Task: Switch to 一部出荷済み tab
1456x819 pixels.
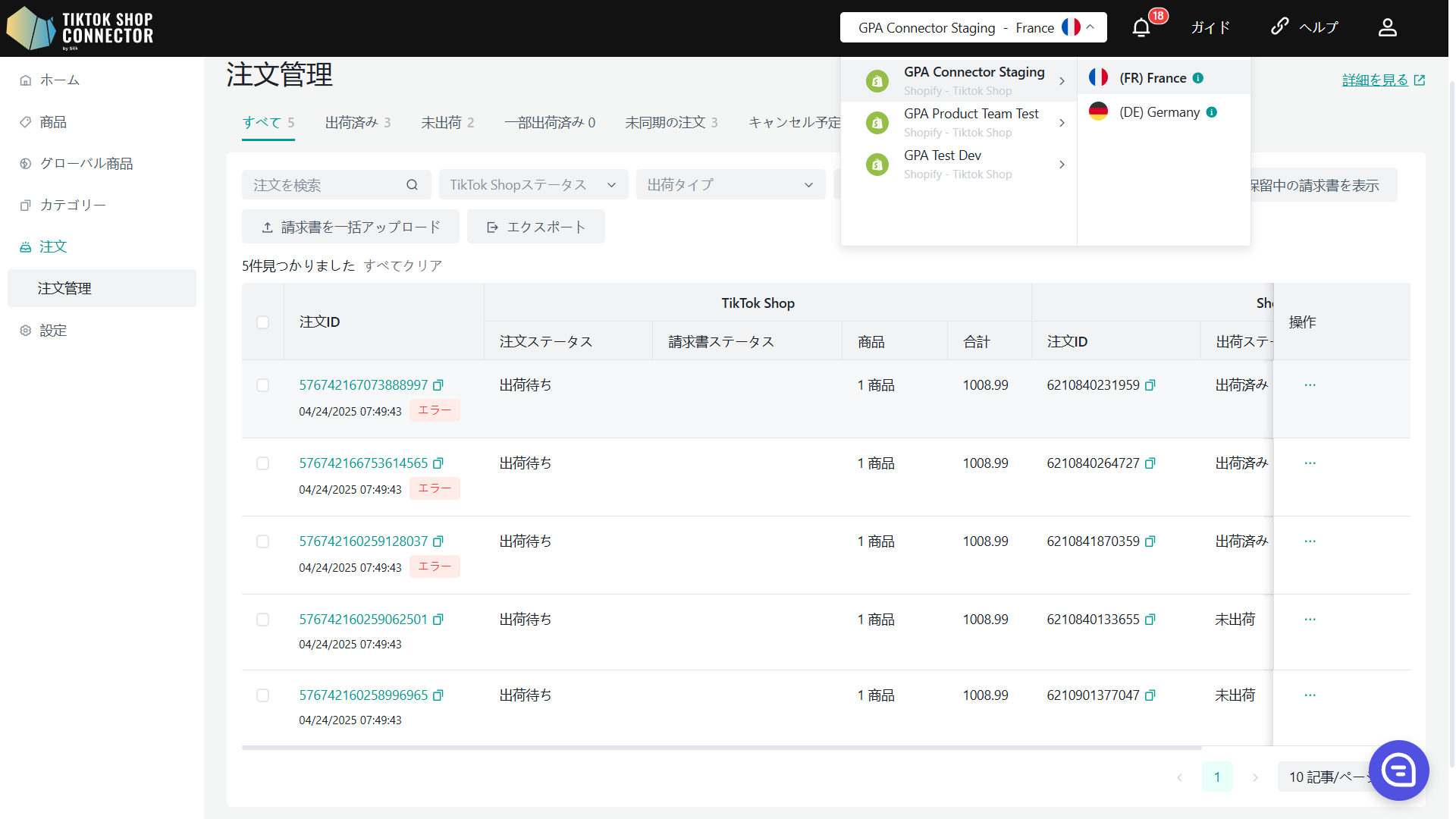Action: [x=550, y=123]
